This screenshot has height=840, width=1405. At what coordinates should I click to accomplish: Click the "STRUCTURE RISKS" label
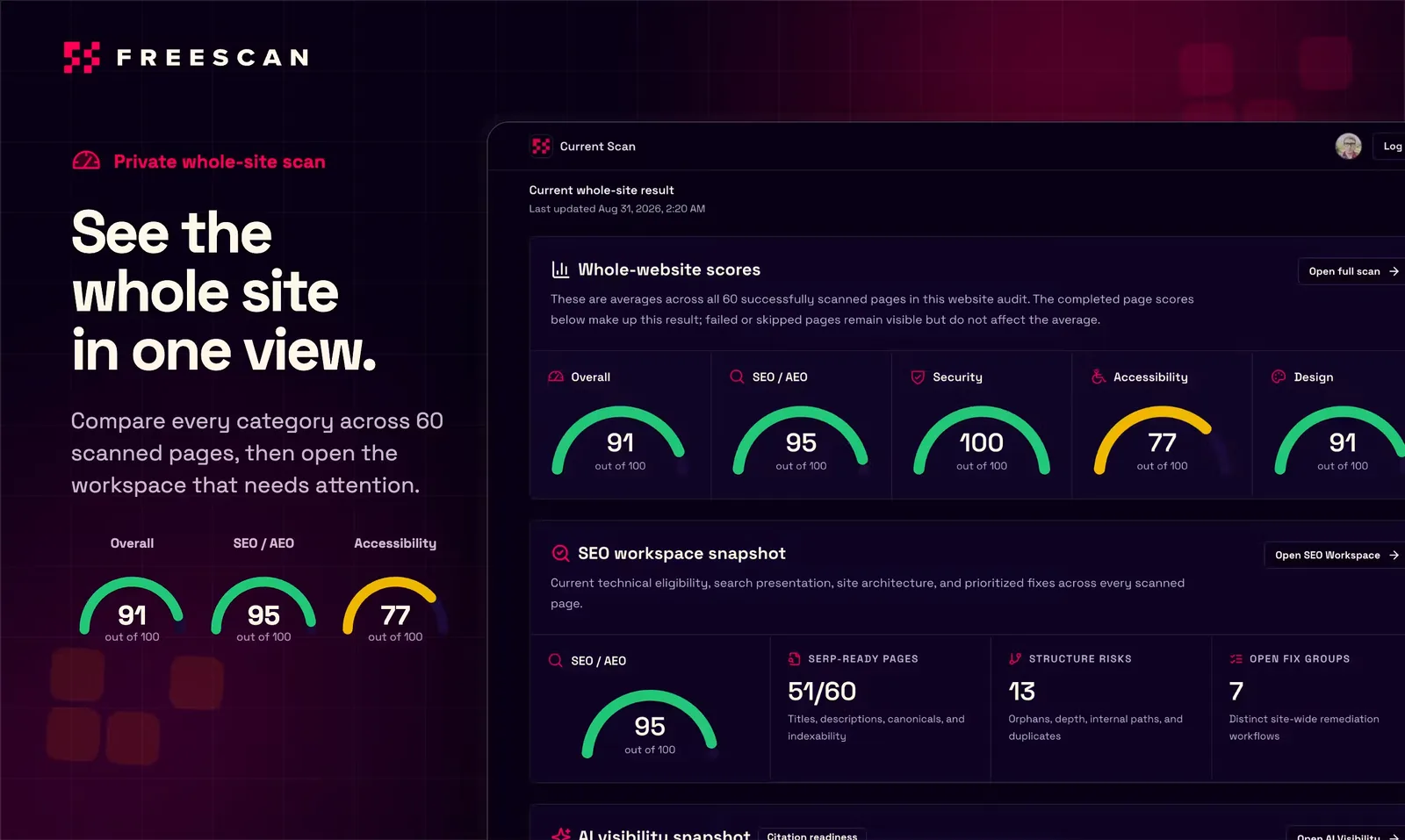coord(1080,658)
